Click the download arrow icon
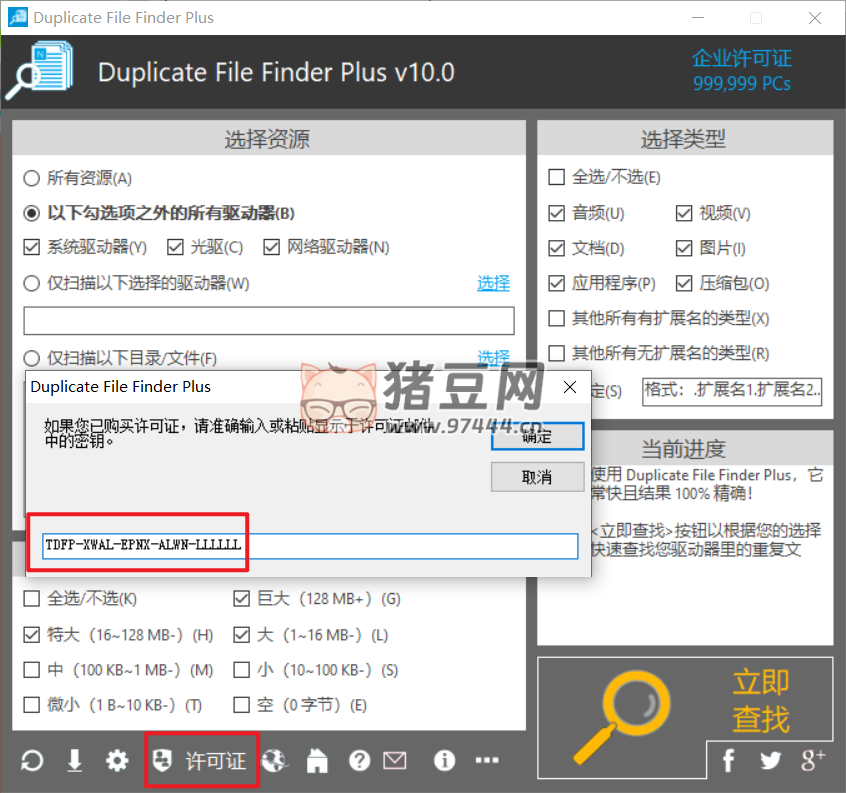Image resolution: width=846 pixels, height=793 pixels. 74,761
